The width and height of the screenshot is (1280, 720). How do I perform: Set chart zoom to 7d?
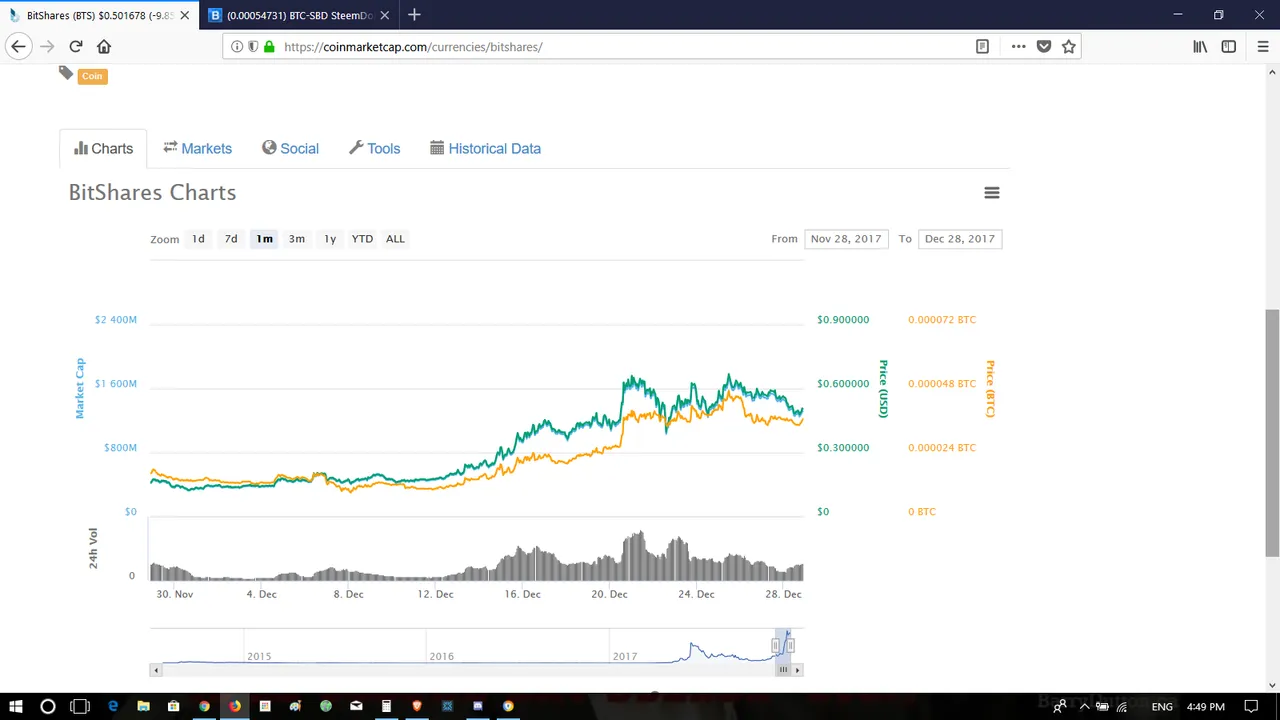231,239
